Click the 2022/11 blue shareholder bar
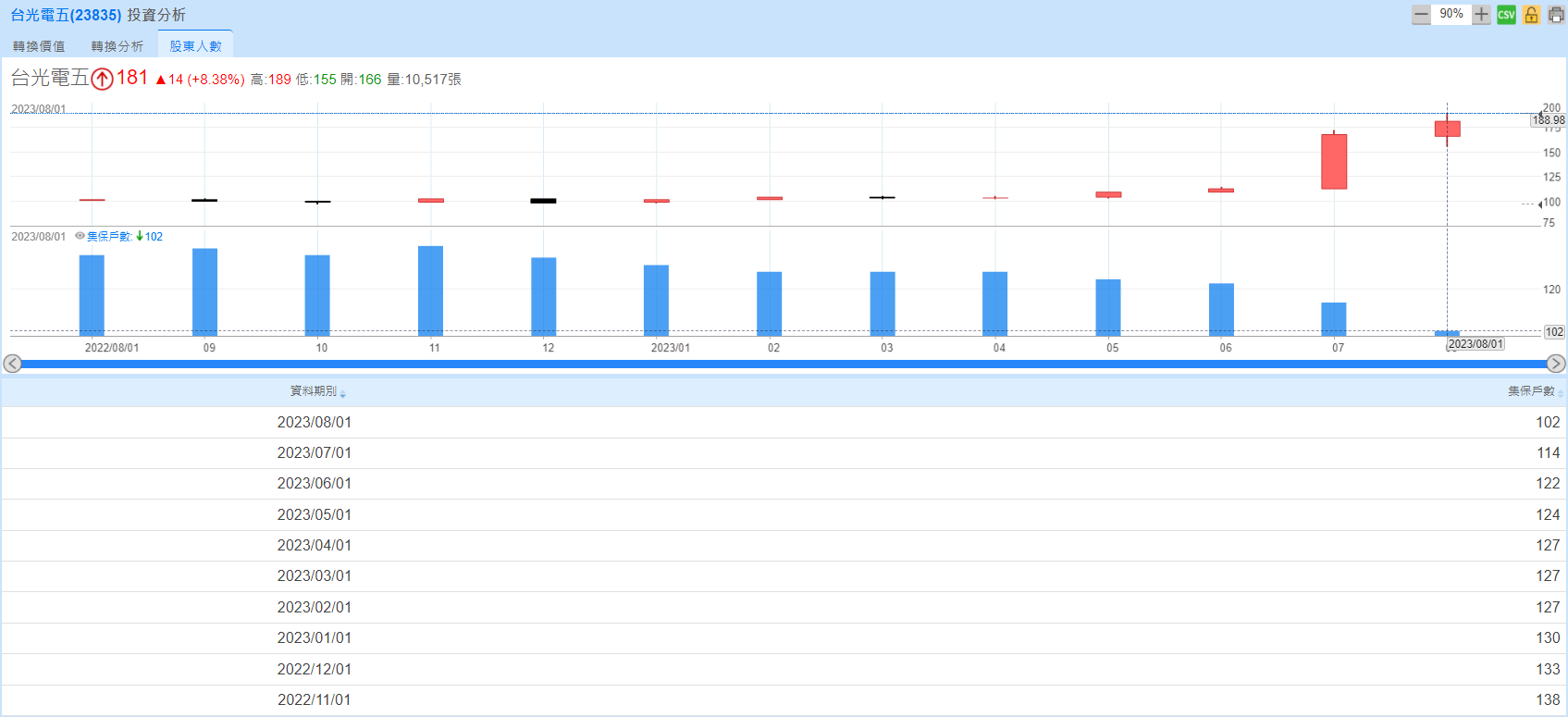The image size is (1568, 717). (430, 291)
